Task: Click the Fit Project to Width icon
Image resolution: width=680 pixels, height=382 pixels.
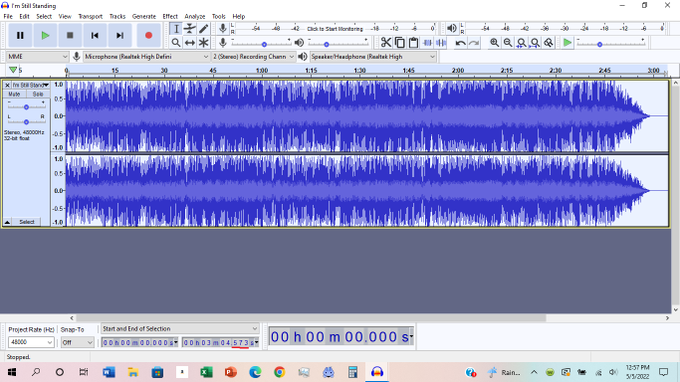Action: tap(535, 42)
